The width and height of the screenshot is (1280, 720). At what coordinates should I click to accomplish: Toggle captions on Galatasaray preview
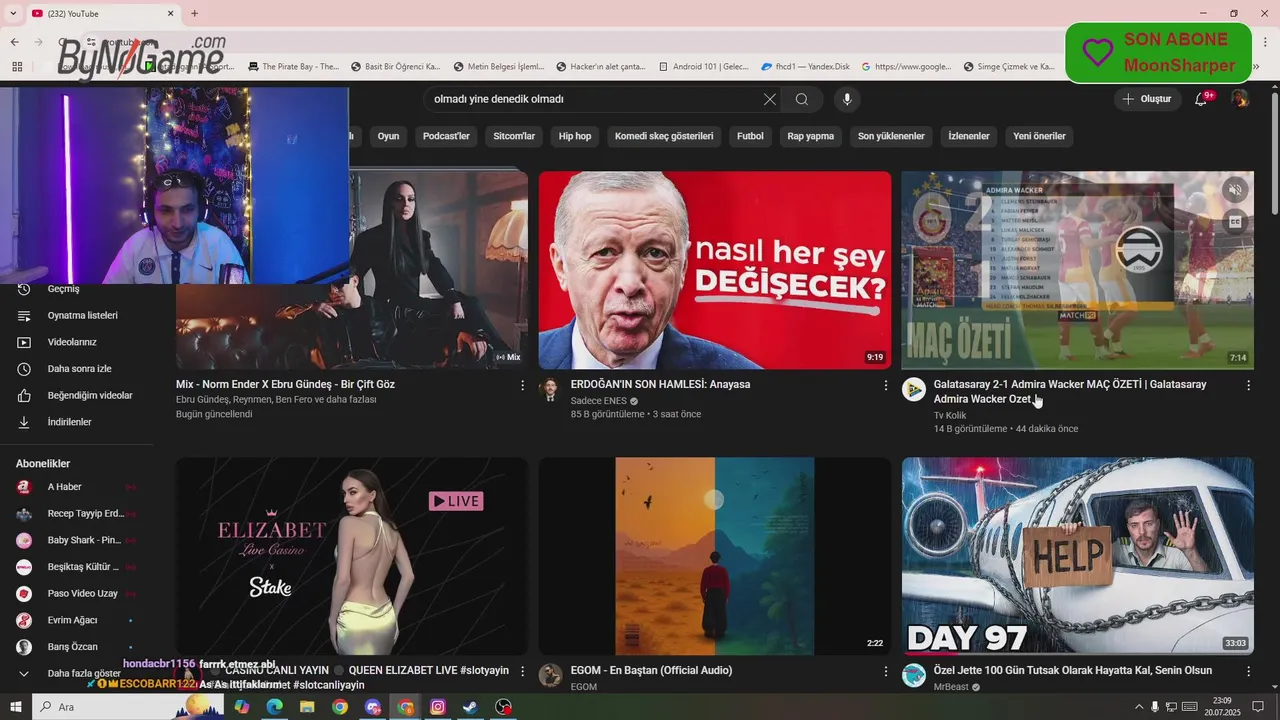click(x=1235, y=222)
